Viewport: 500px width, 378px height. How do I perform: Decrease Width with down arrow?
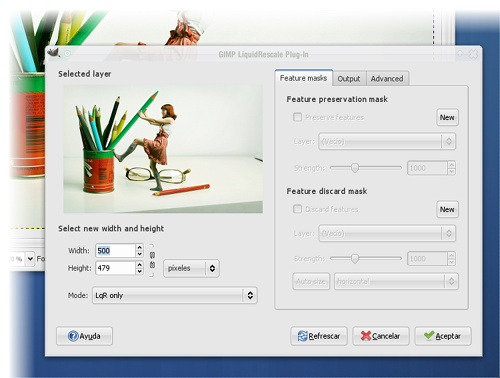point(140,254)
